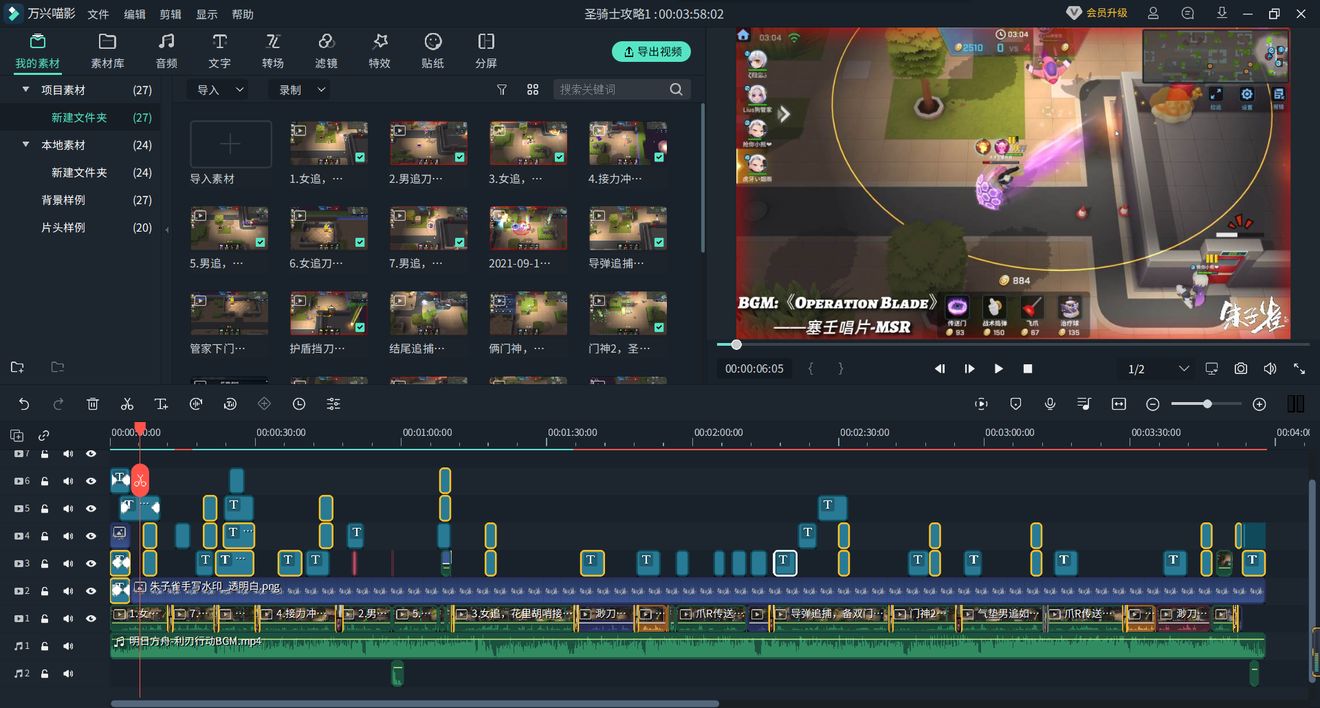
Task: Click the delete trash icon in the timeline toolbar
Action: tap(93, 404)
